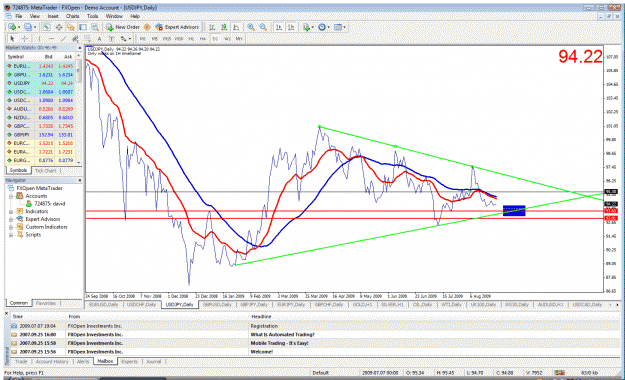Screen dimensions: 625x380
Task: Open the New Chart dropdown arrow
Action: 19,27
